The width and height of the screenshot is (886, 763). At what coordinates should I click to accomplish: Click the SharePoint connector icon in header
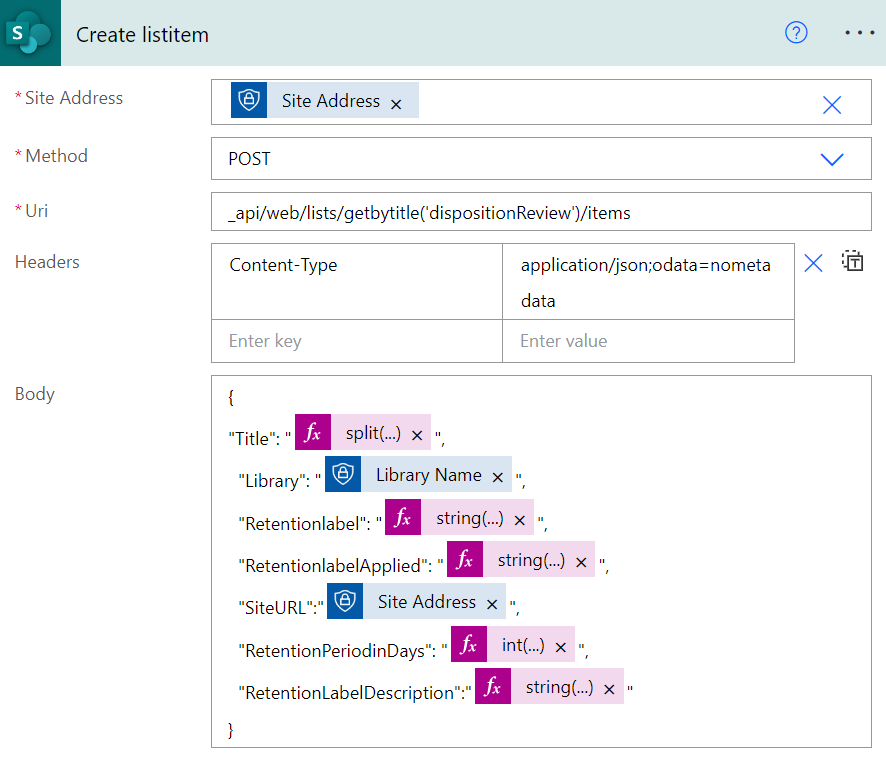28,33
